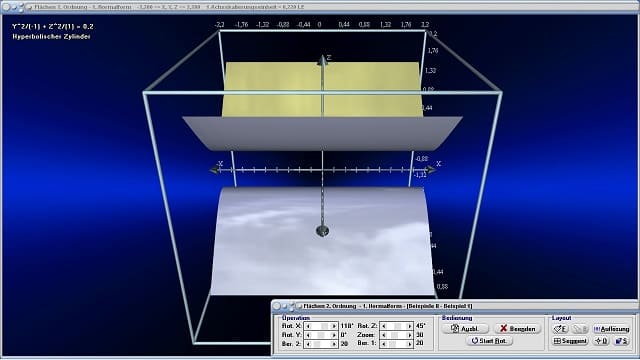This screenshot has height=360, width=640.
Task: Click the sphere at the Y axis end
Action: 322,231
